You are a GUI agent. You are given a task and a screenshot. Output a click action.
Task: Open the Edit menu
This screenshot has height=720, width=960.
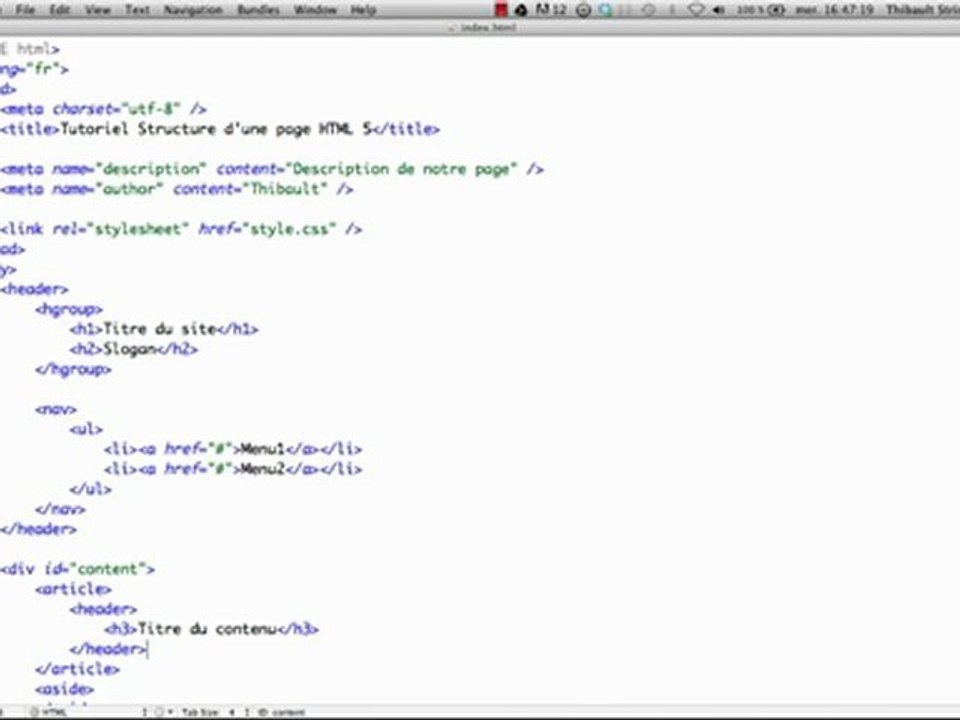59,10
